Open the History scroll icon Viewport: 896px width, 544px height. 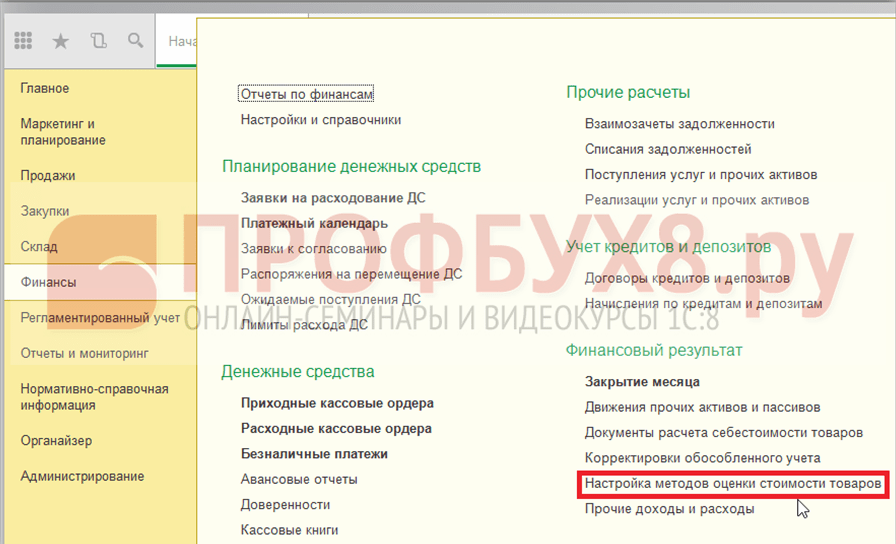tap(98, 41)
